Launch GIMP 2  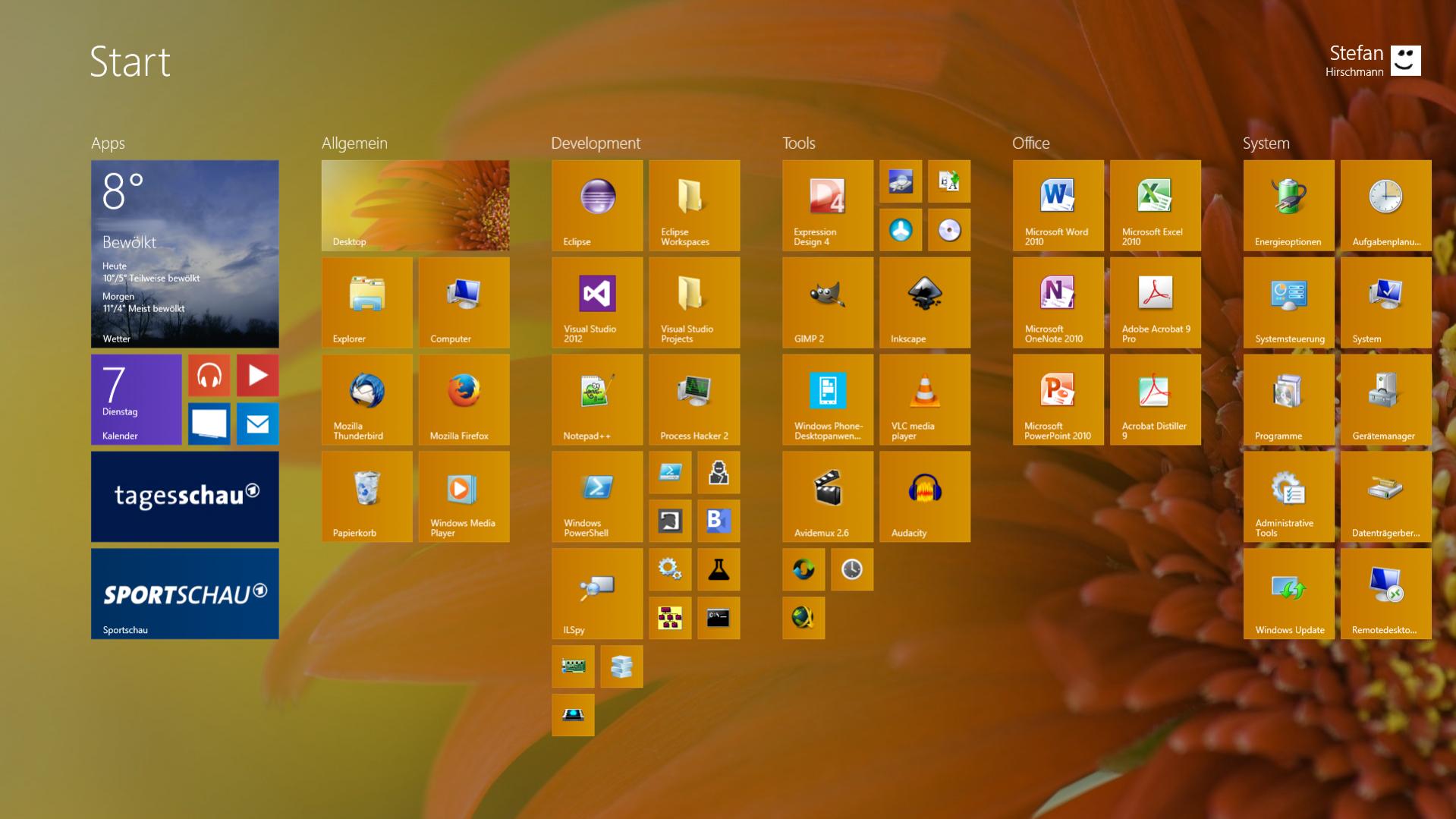829,302
